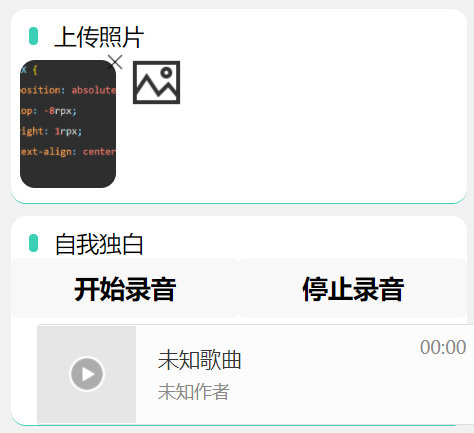Remove the uploaded photo with the X icon
This screenshot has width=474, height=433.
point(115,62)
